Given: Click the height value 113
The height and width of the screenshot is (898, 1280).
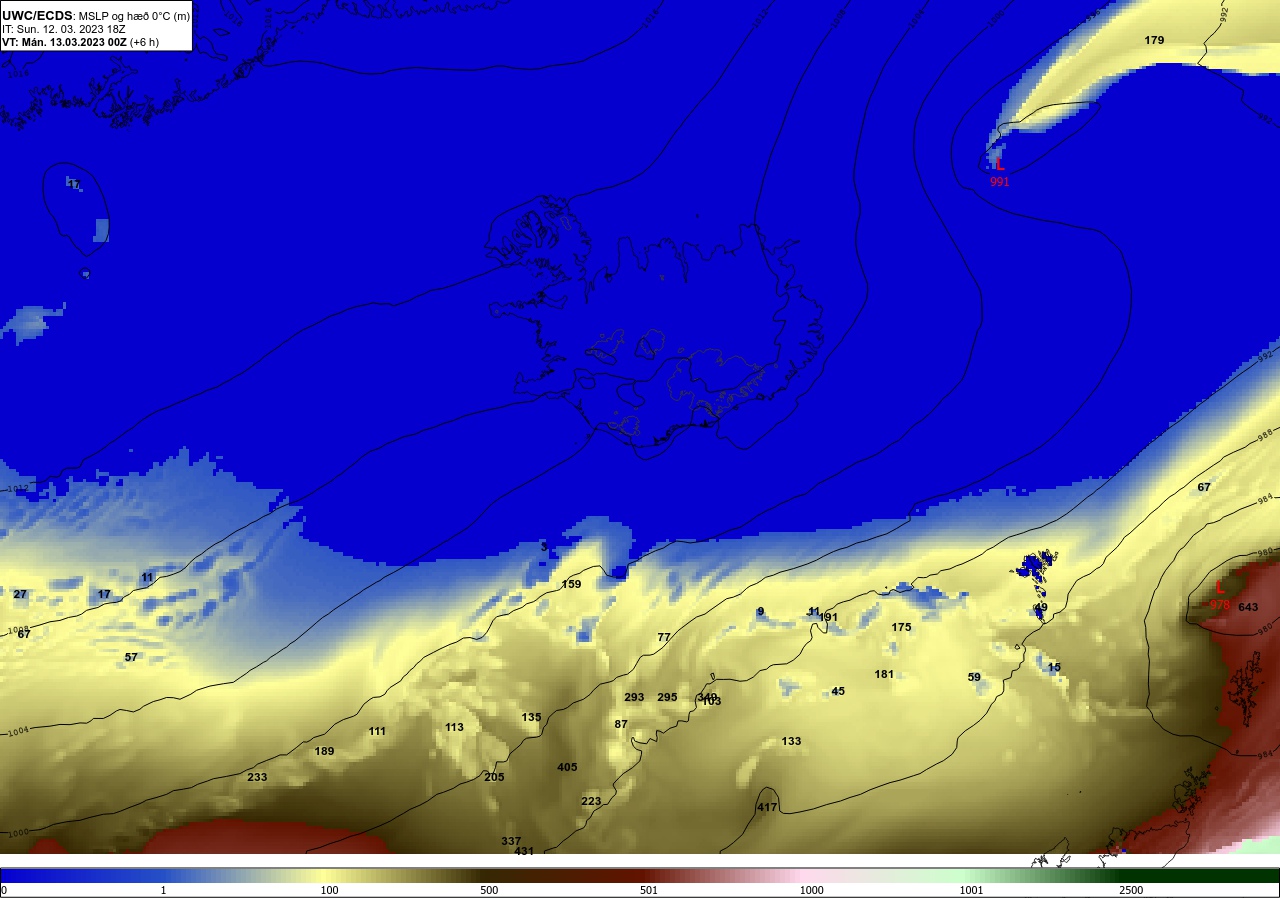Looking at the screenshot, I should 454,727.
